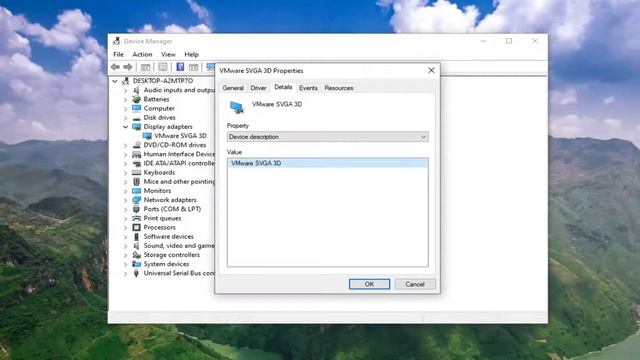This screenshot has width=640, height=360.
Task: Click the Back arrow in Device Manager toolbar
Action: tap(115, 67)
